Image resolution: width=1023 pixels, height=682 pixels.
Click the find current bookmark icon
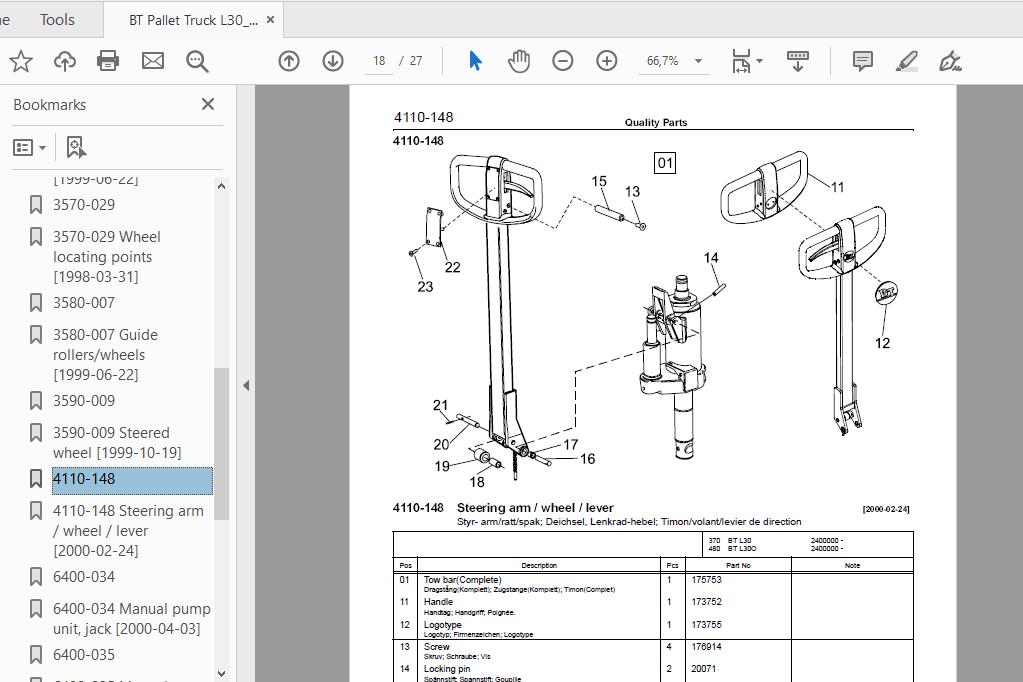(76, 147)
